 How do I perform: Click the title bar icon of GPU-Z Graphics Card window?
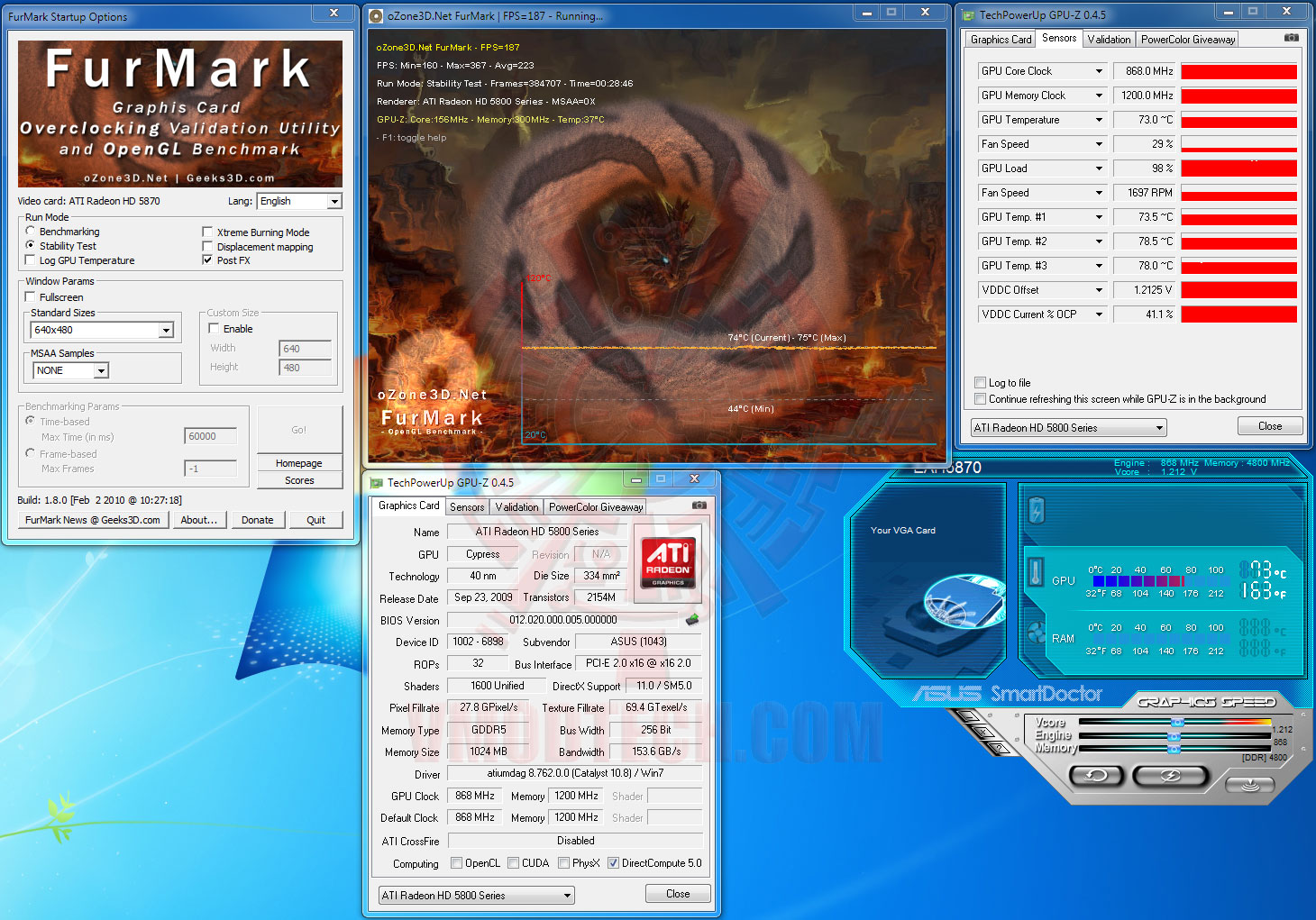pos(377,483)
